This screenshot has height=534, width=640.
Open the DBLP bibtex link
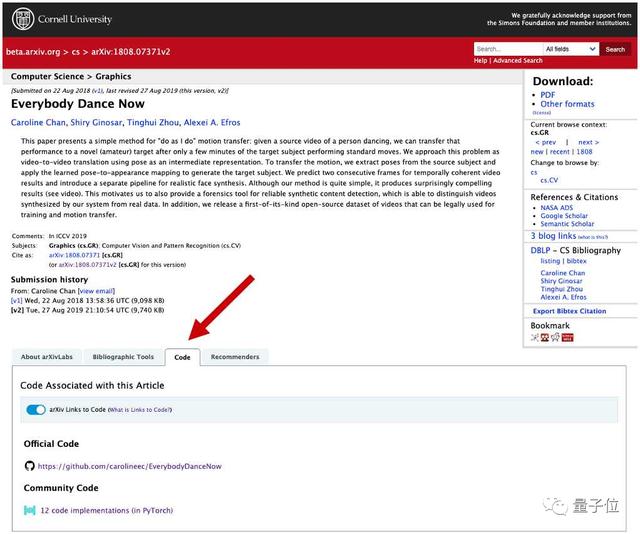576,261
